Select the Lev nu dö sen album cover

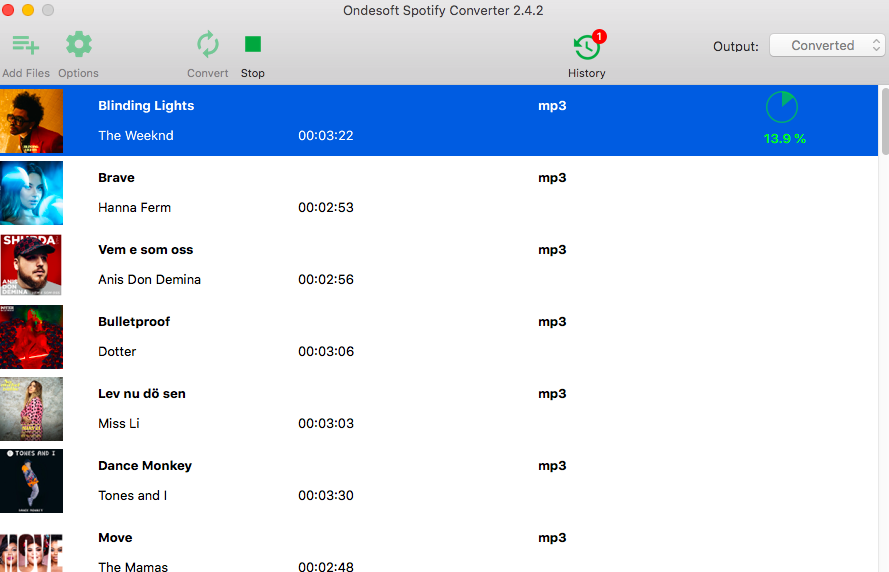point(32,409)
